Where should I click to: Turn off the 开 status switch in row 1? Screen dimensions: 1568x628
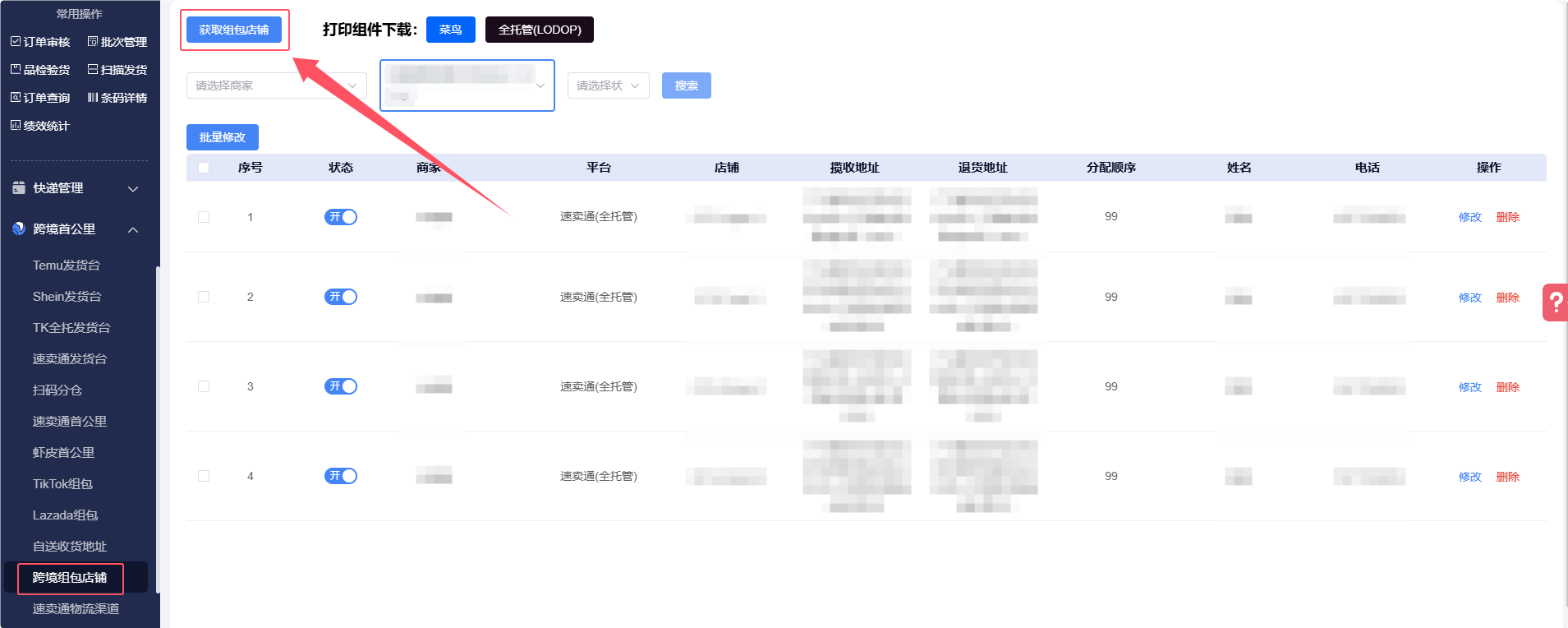[341, 217]
